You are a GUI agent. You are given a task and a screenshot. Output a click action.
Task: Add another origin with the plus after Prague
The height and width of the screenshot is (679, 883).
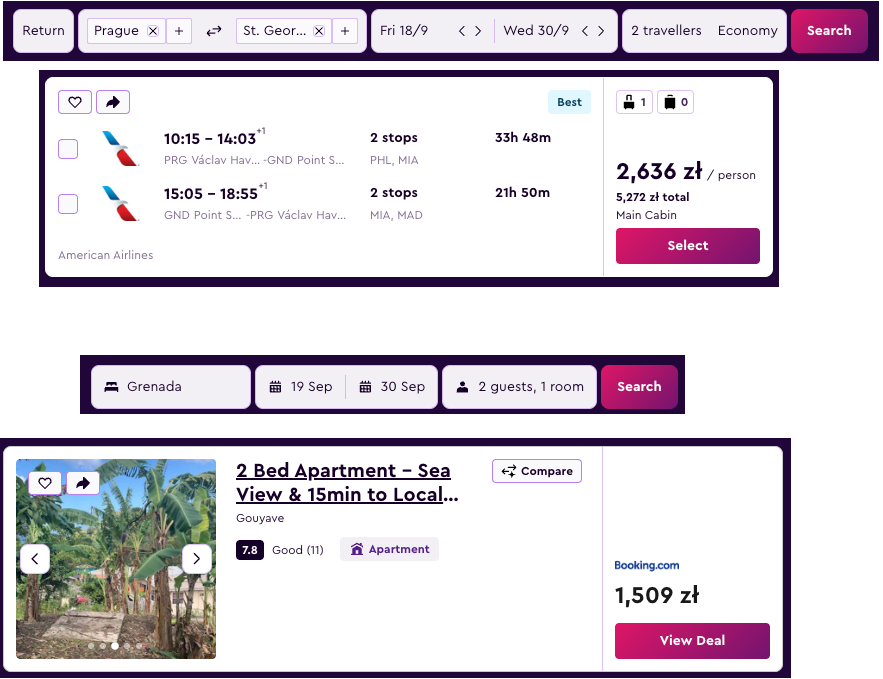(x=179, y=31)
